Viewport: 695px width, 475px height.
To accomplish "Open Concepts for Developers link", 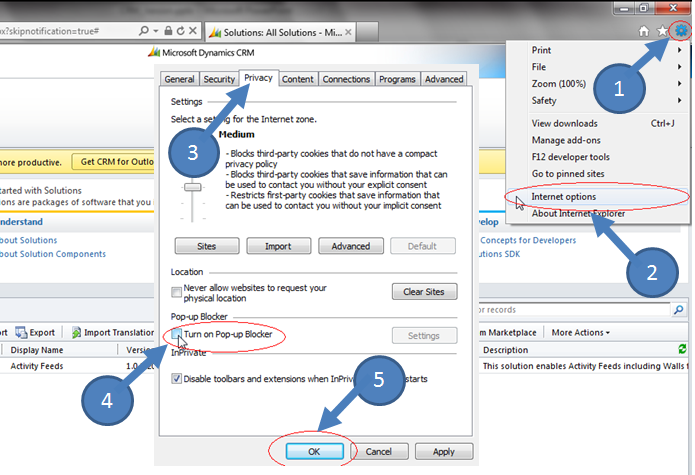I will pyautogui.click(x=528, y=240).
